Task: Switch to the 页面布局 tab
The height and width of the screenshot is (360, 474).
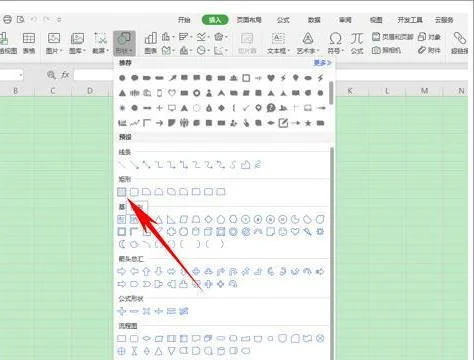Action: click(x=249, y=20)
